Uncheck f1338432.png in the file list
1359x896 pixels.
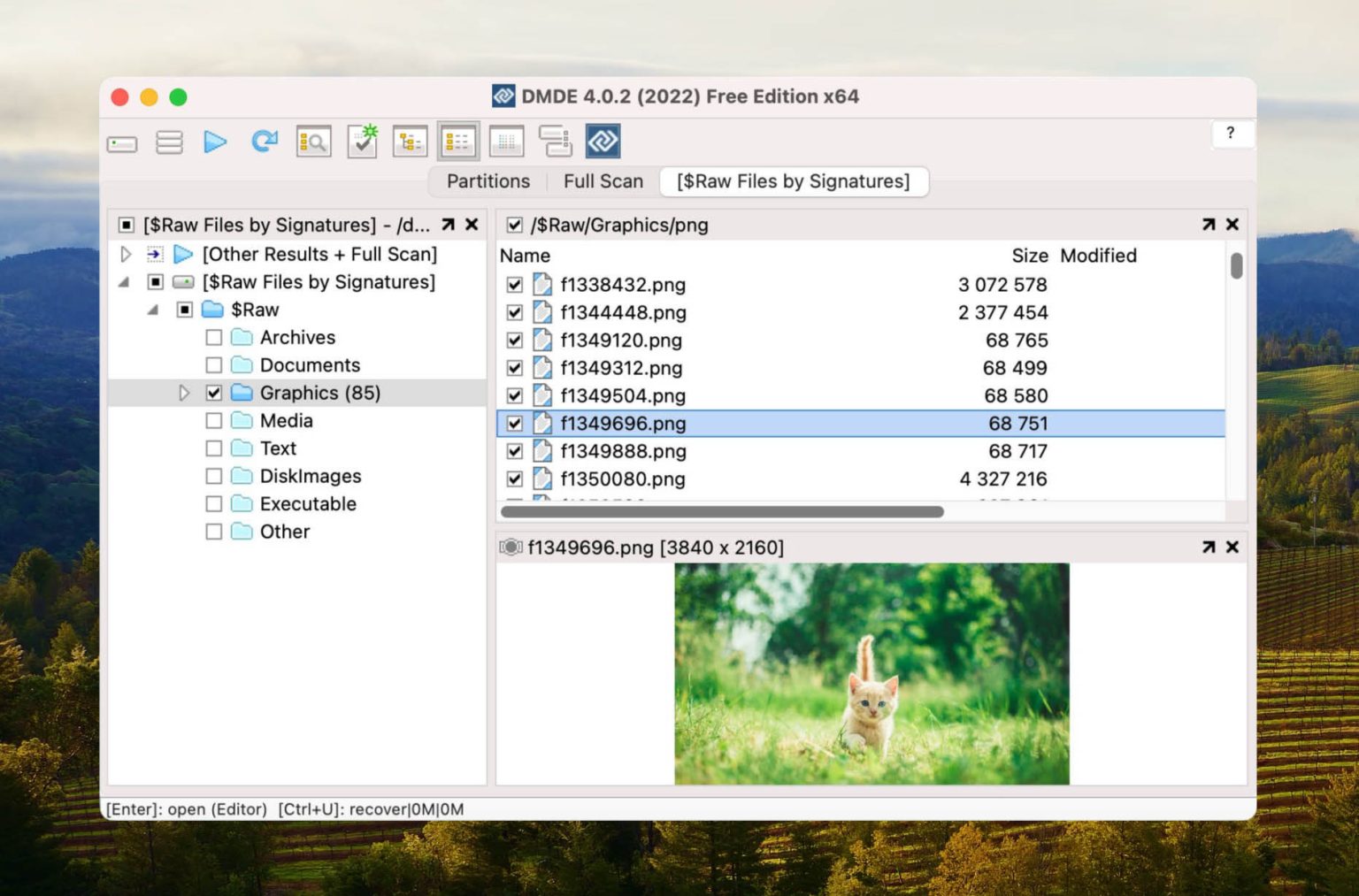(x=514, y=285)
